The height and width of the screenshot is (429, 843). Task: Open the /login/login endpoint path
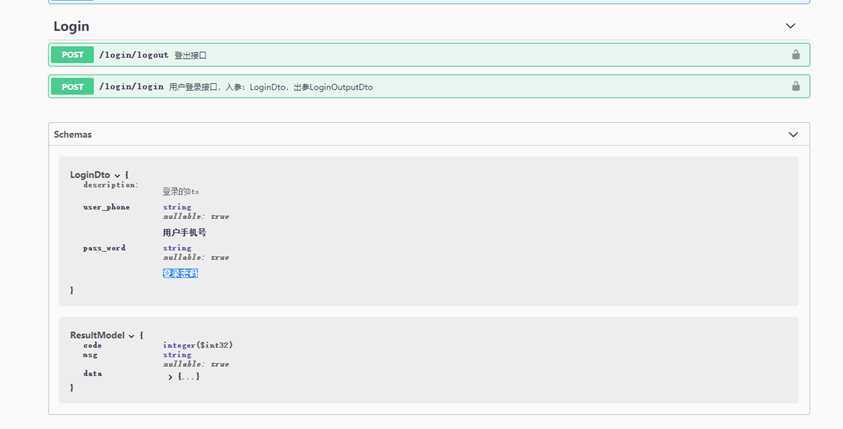131,87
